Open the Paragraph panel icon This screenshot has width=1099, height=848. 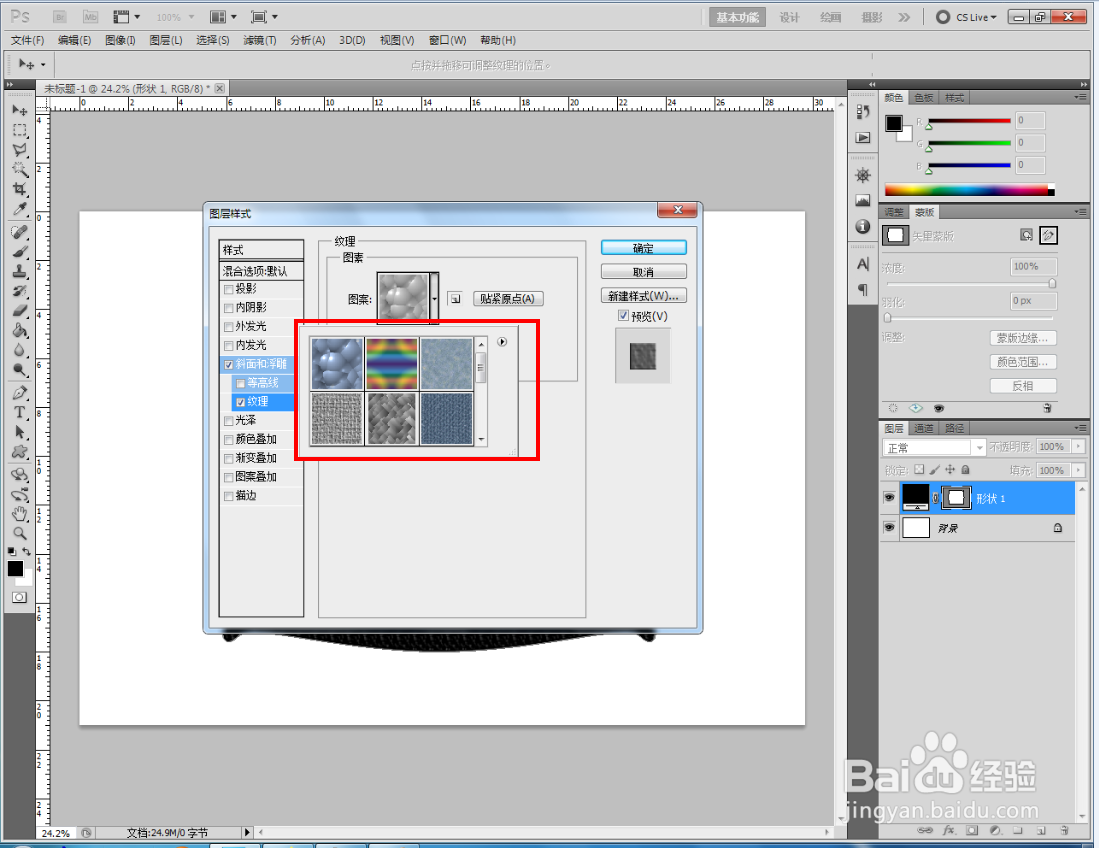(863, 289)
